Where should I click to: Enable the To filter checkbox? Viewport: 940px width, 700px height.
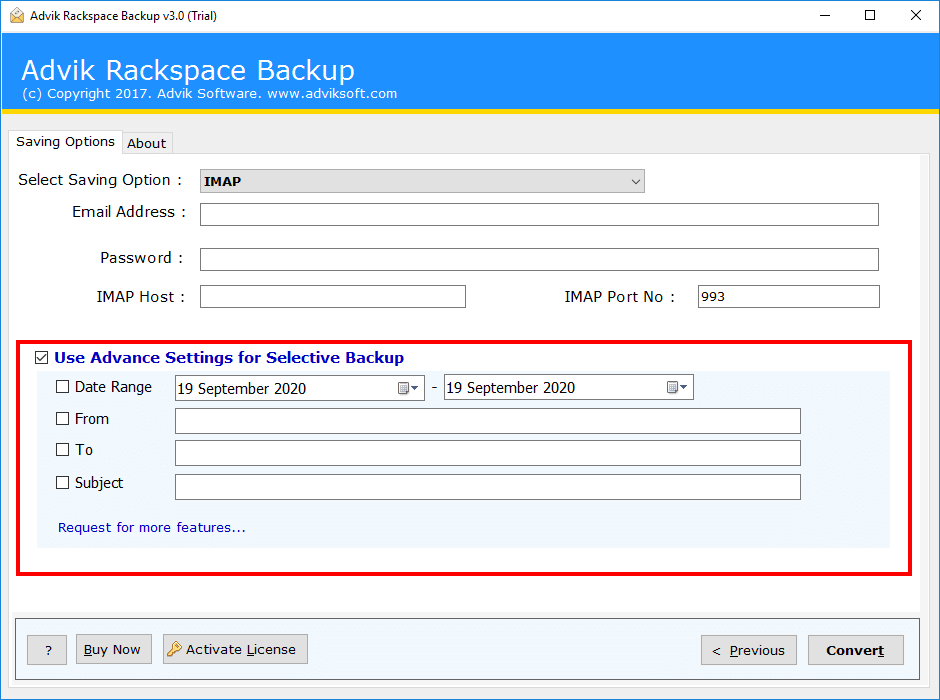coord(62,449)
